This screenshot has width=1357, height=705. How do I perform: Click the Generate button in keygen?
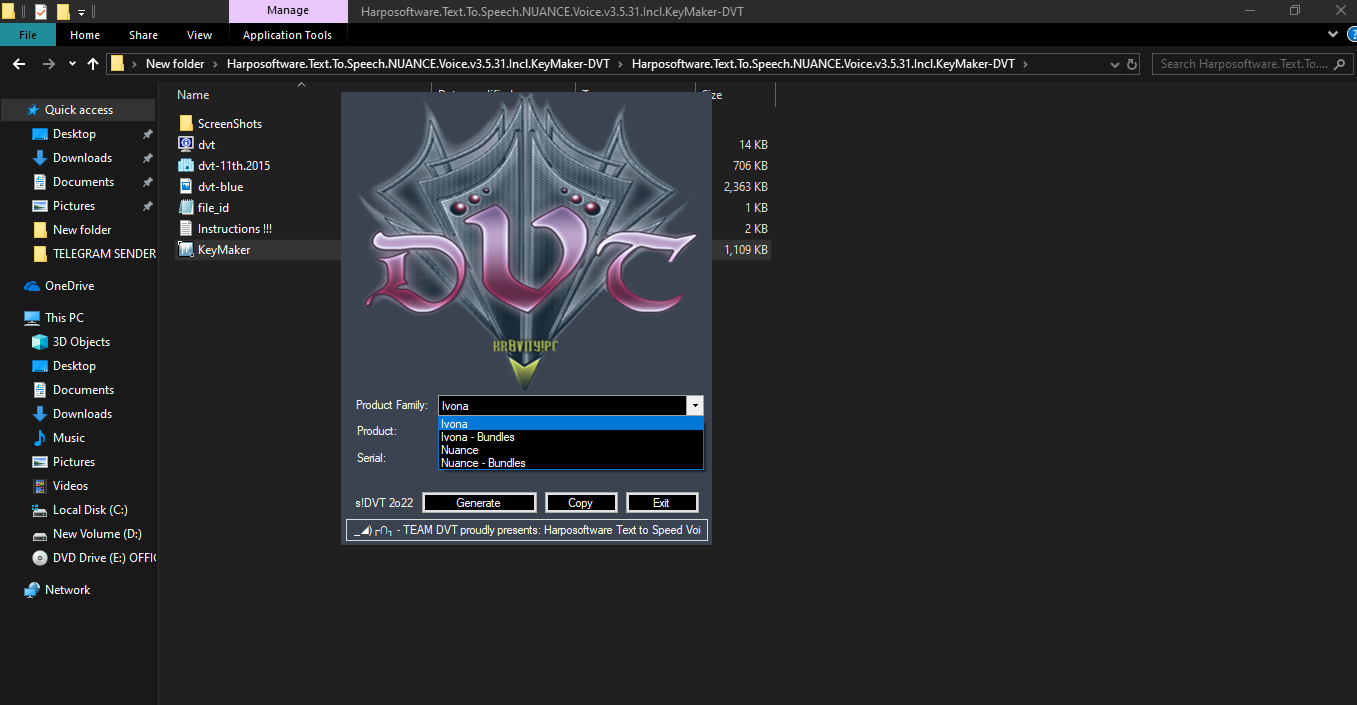pyautogui.click(x=479, y=502)
